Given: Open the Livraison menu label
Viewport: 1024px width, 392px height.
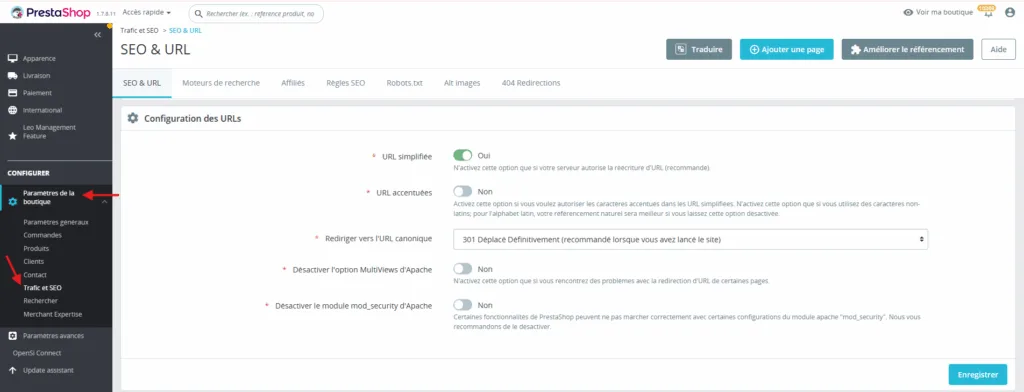Looking at the screenshot, I should coord(37,75).
